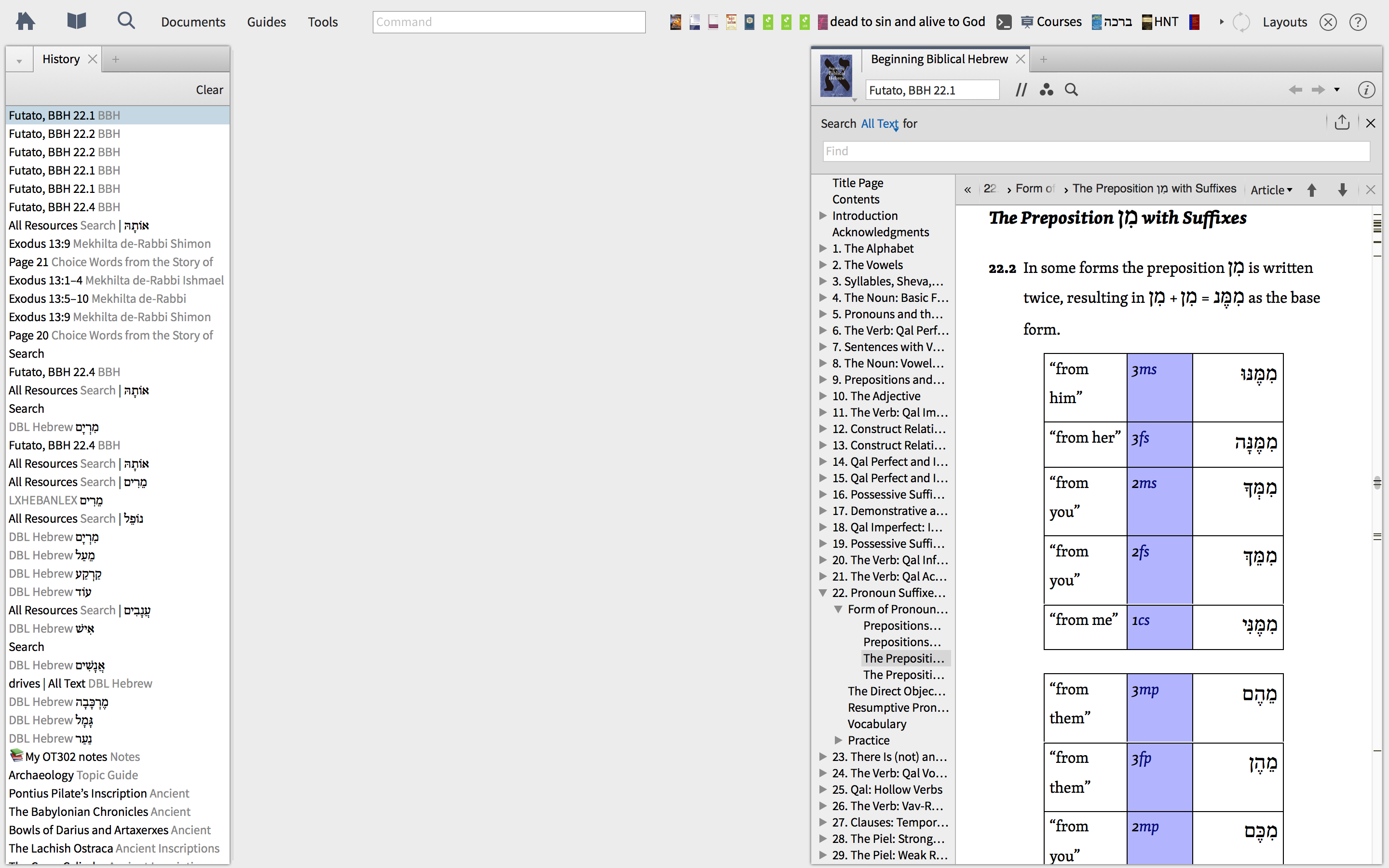Open the visual filters dots icon
This screenshot has height=868, width=1389.
(1046, 90)
